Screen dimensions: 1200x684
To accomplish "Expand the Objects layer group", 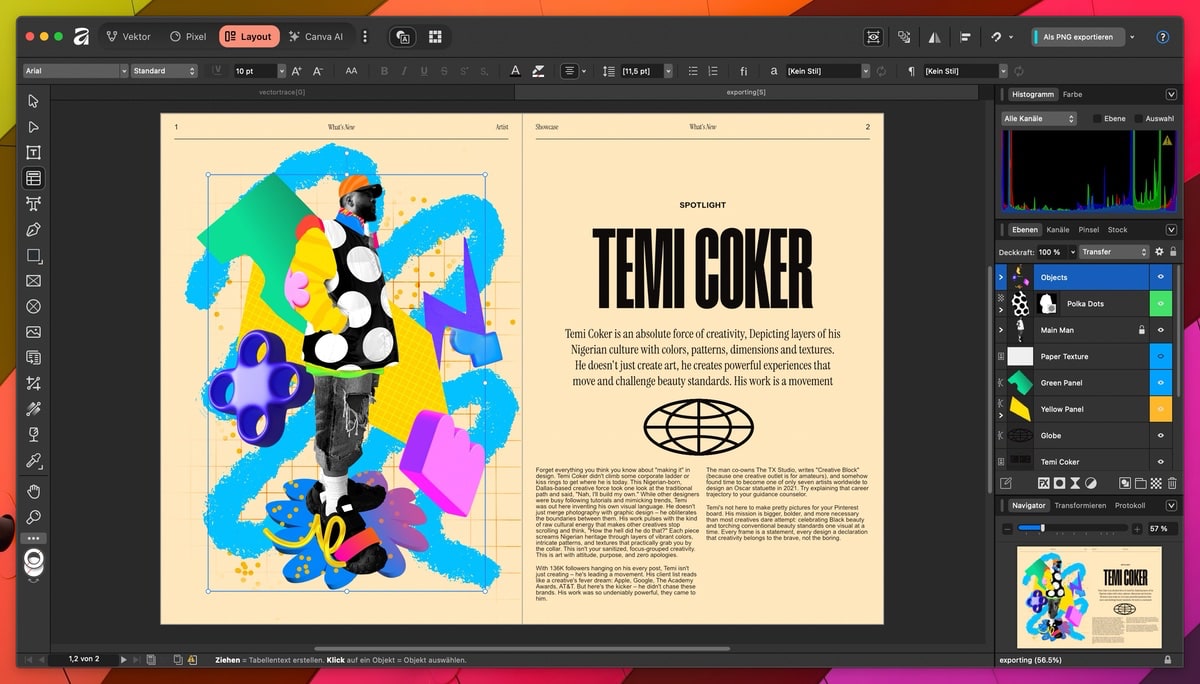I will pyautogui.click(x=1001, y=278).
